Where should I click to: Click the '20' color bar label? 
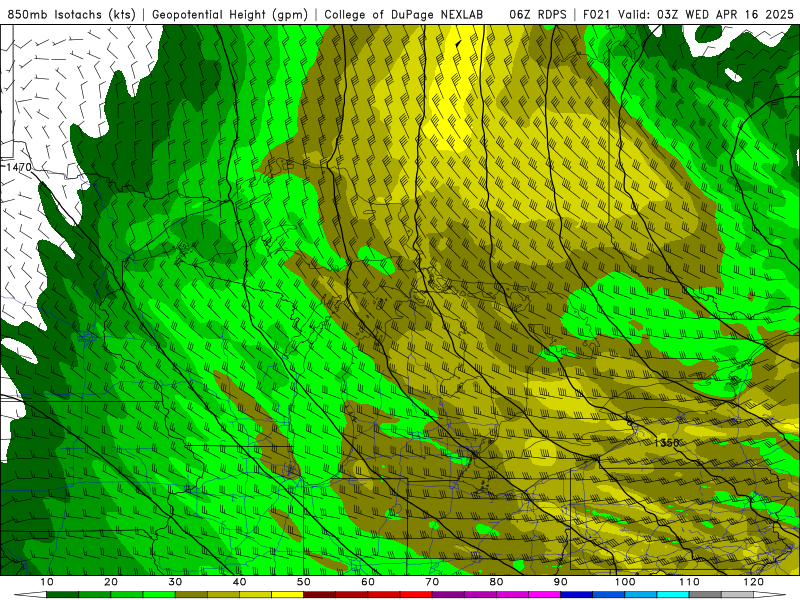[111, 582]
